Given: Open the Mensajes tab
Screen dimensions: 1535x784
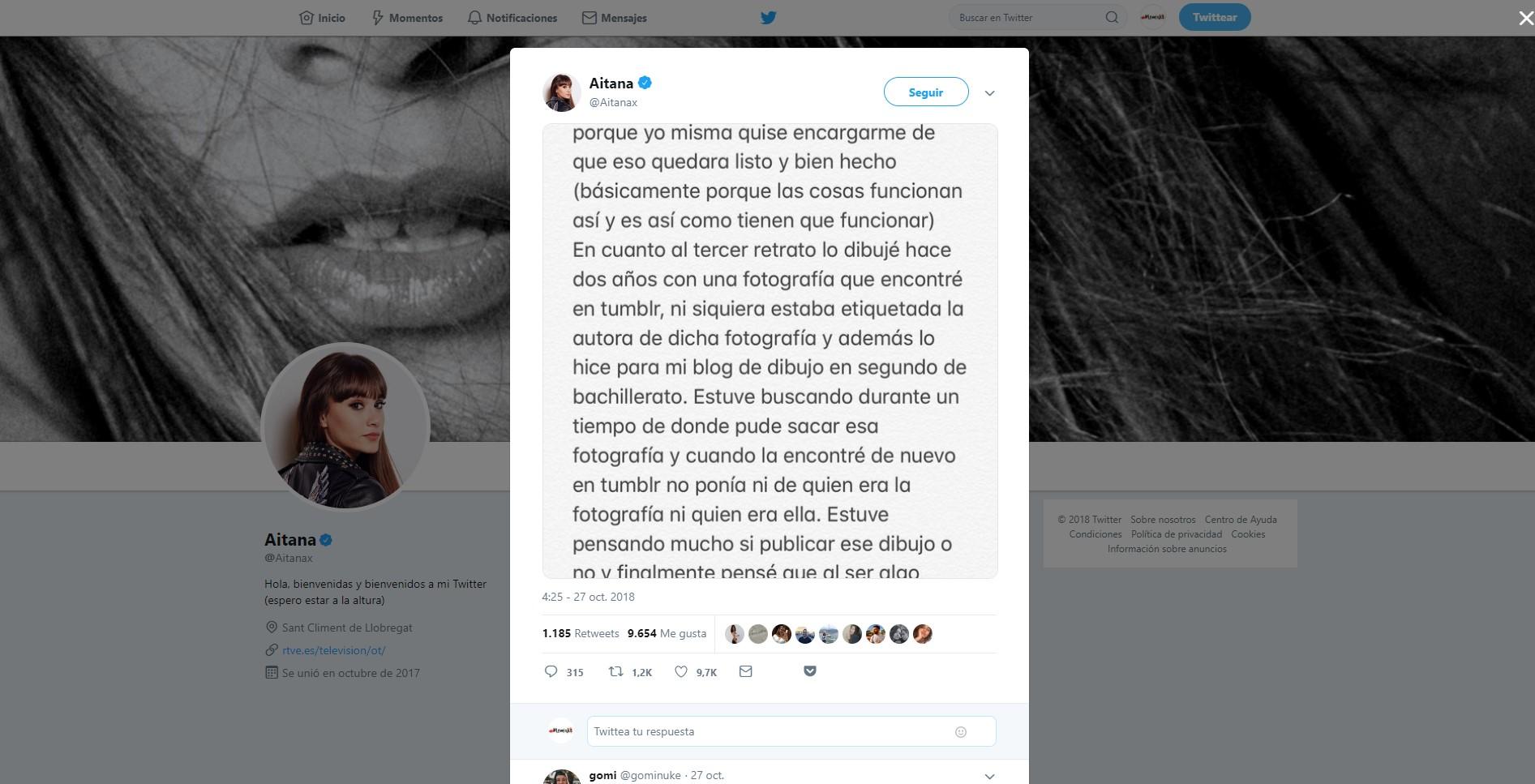Looking at the screenshot, I should coord(615,18).
